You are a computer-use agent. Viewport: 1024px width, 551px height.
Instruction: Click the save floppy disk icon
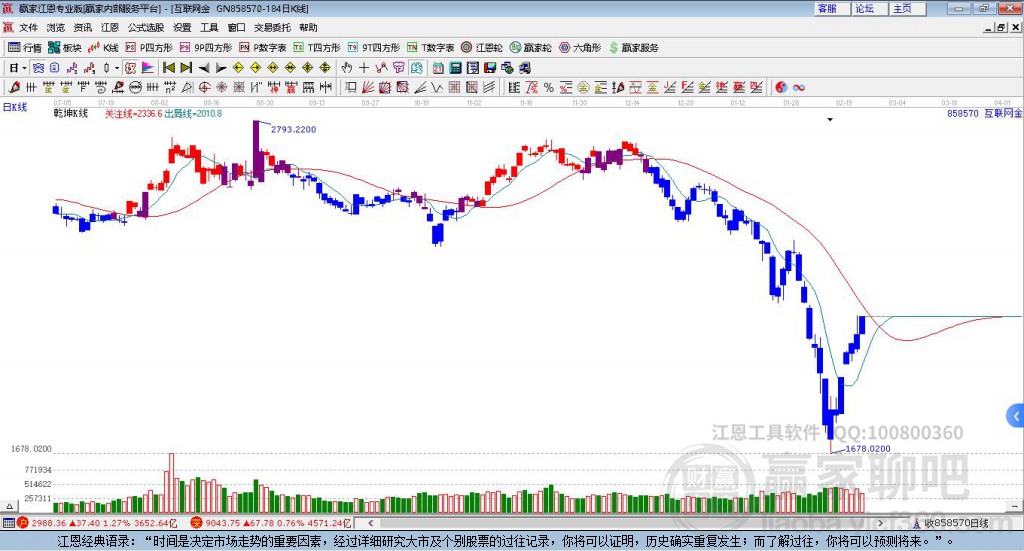pyautogui.click(x=490, y=68)
